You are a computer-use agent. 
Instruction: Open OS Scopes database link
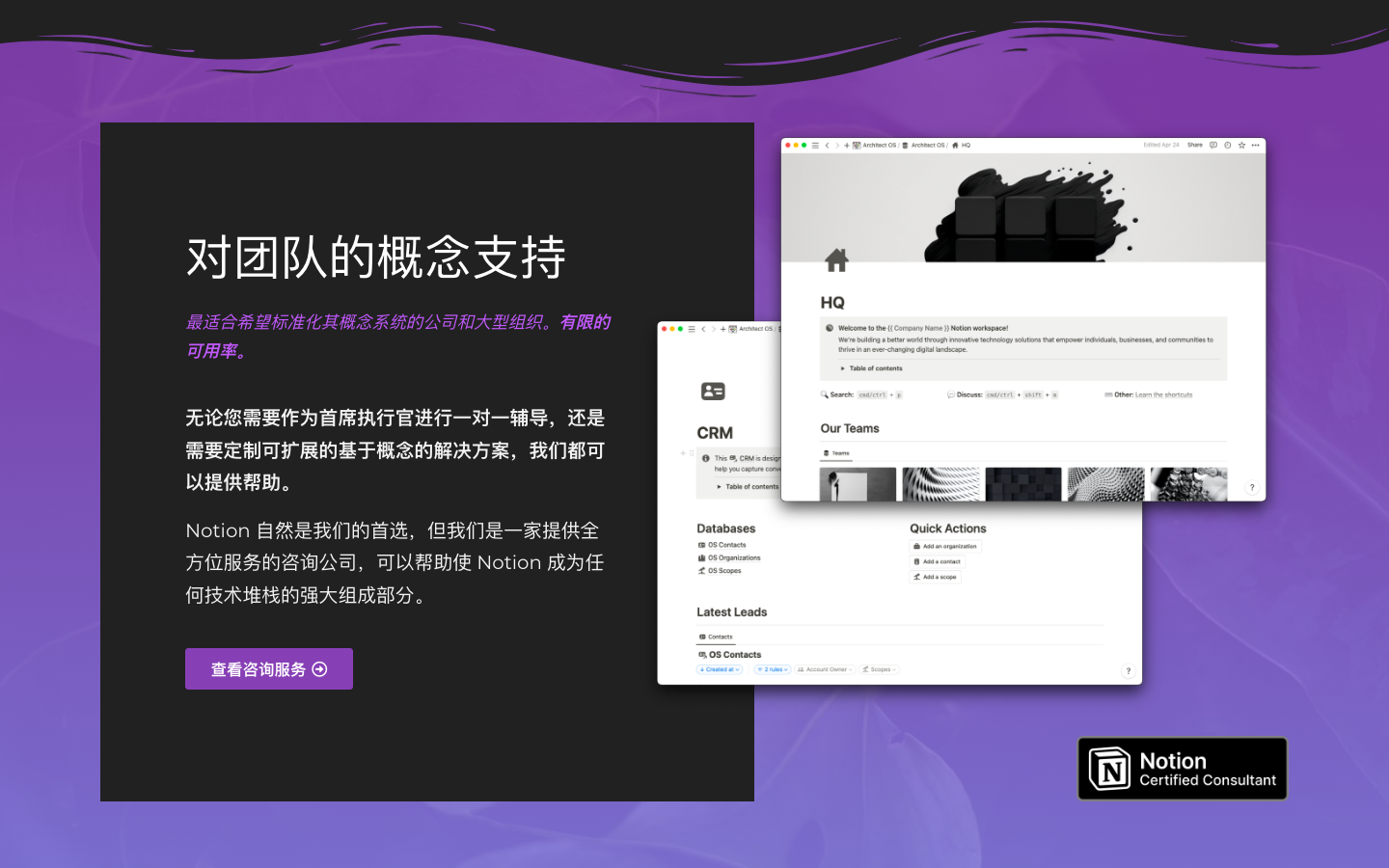click(720, 571)
